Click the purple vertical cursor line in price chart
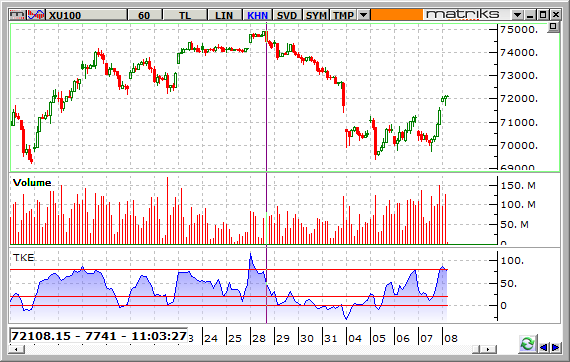 (266, 97)
